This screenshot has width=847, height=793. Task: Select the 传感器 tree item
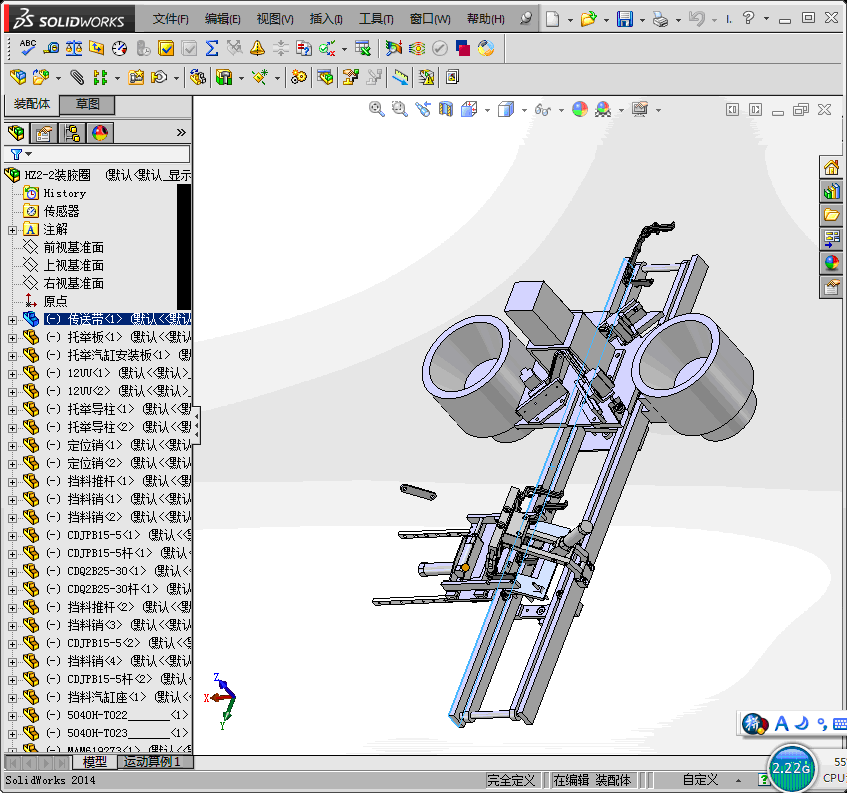pos(62,212)
